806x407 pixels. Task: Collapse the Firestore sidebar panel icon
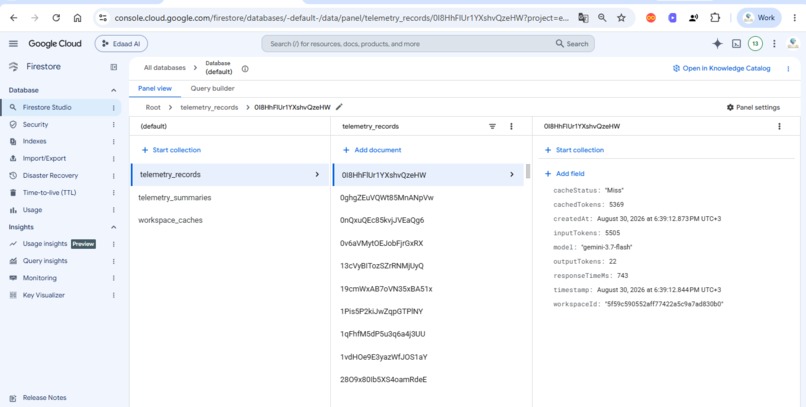[114, 67]
